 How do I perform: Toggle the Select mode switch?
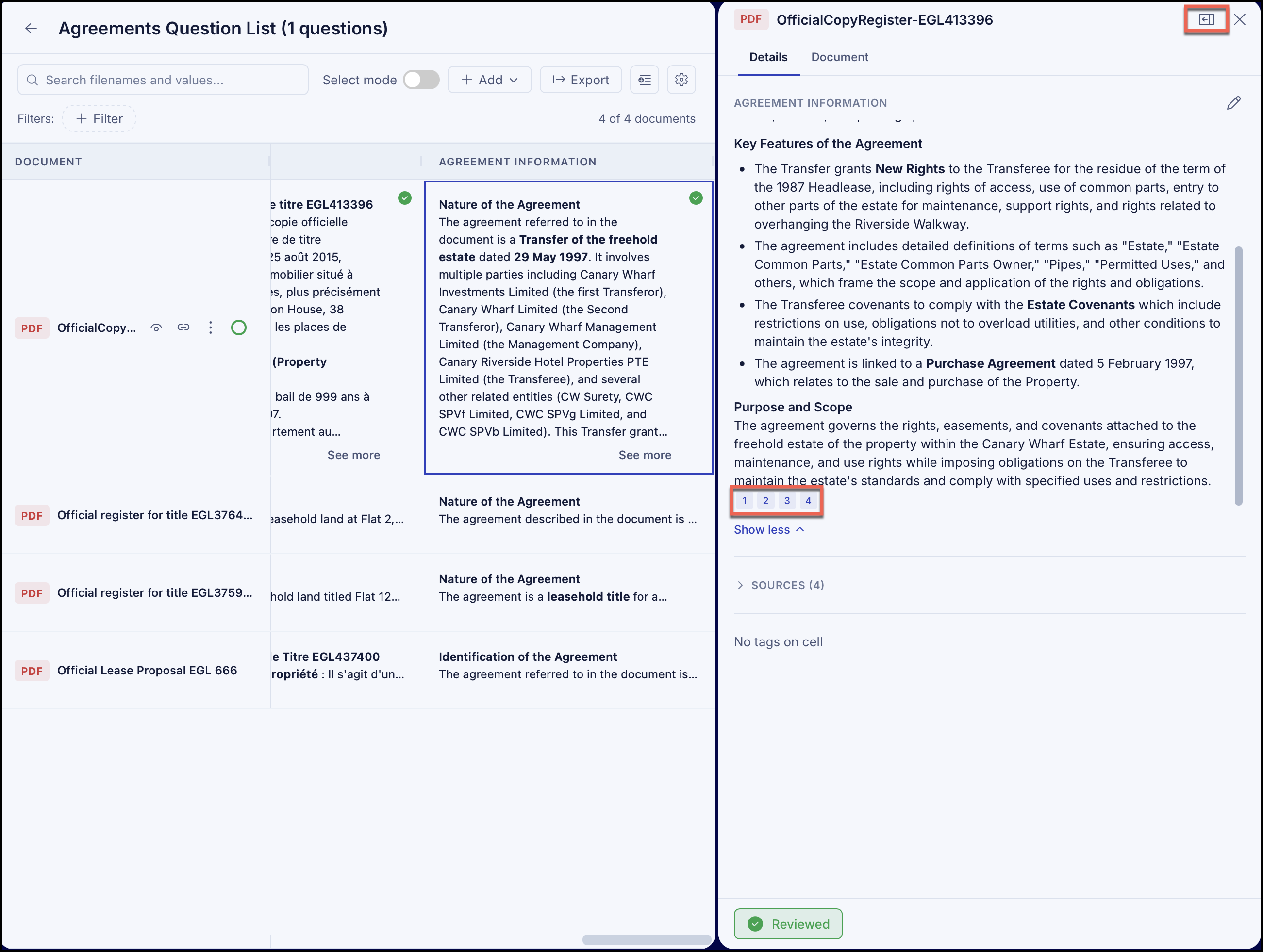pos(421,80)
